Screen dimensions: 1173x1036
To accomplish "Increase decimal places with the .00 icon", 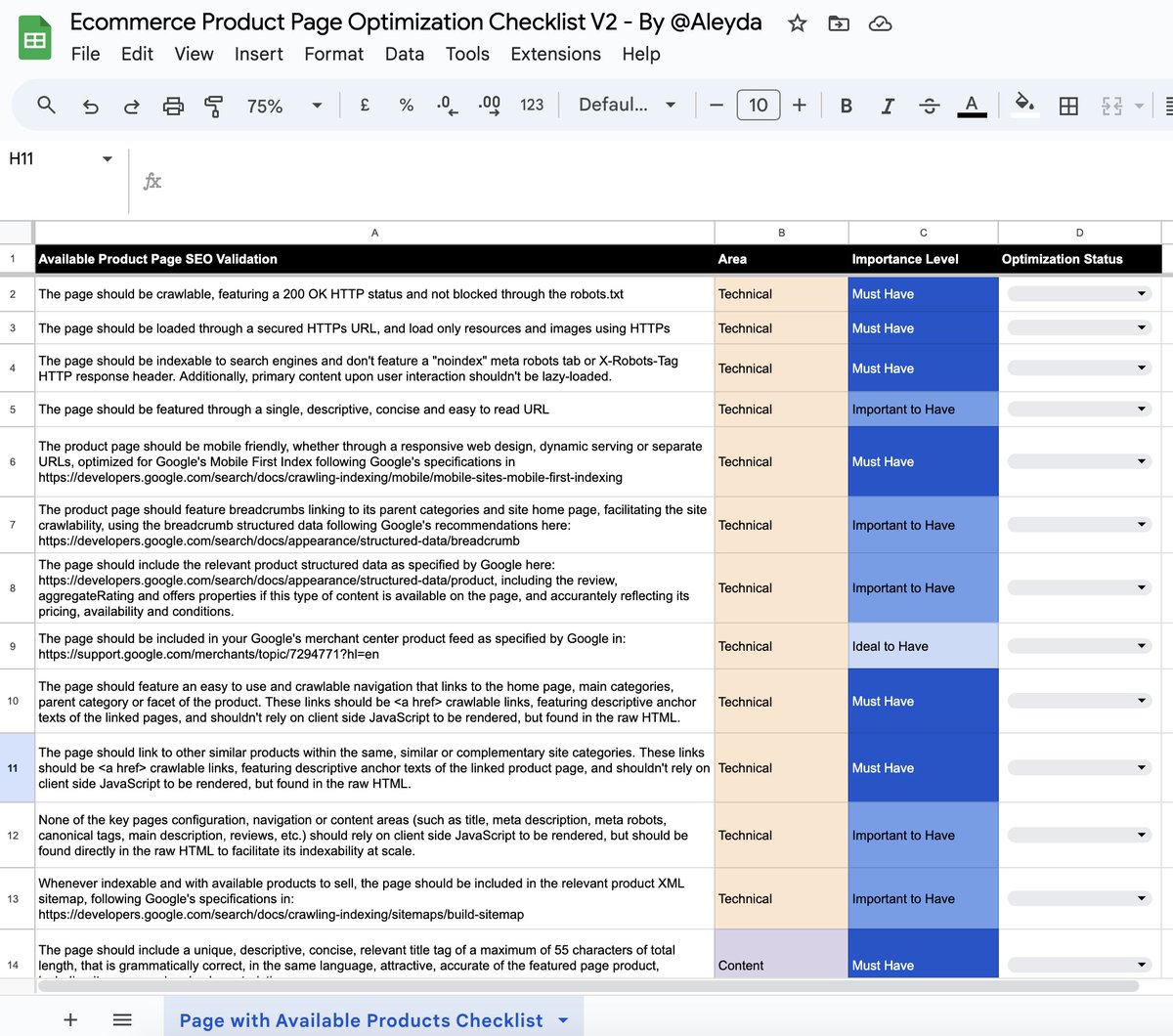I will [x=486, y=106].
